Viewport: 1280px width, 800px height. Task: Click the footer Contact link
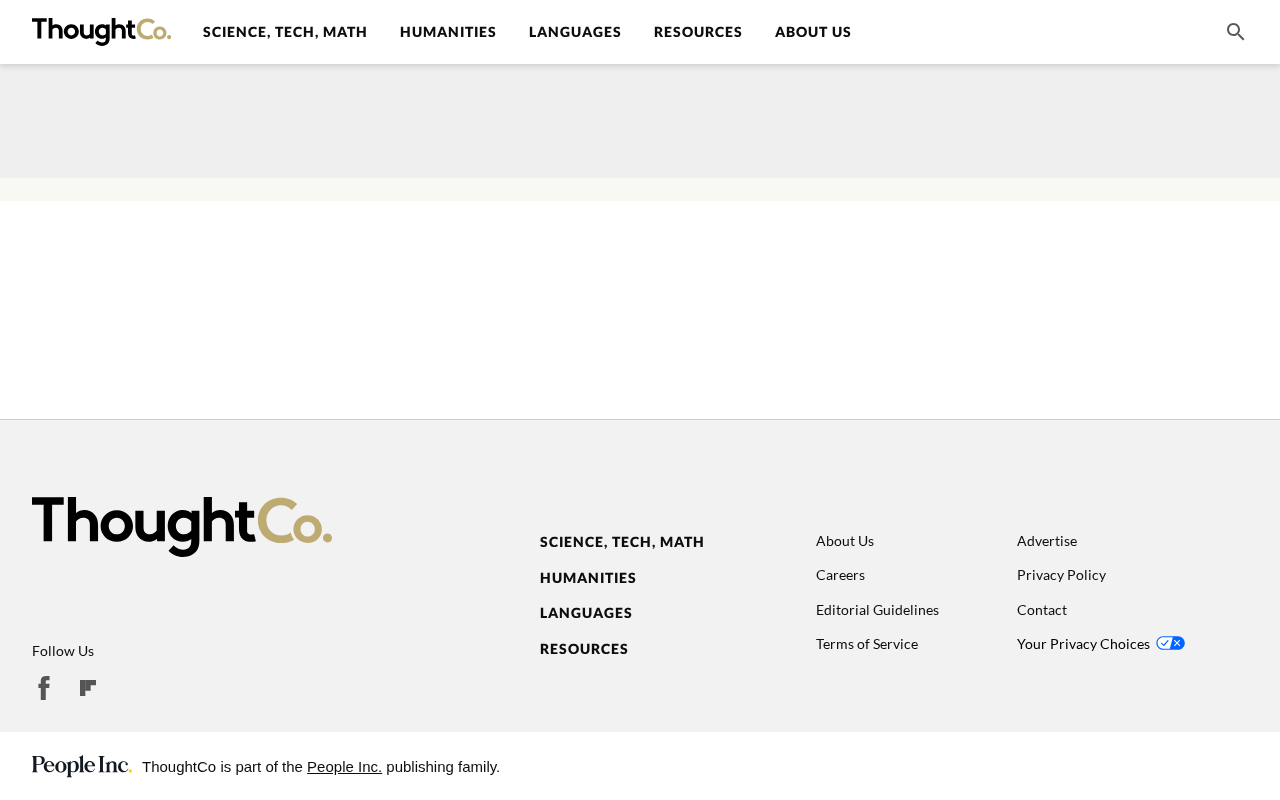coord(1042,610)
